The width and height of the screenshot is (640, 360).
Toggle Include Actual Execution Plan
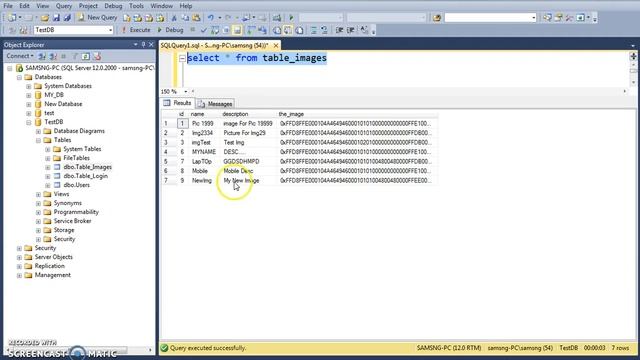251,30
